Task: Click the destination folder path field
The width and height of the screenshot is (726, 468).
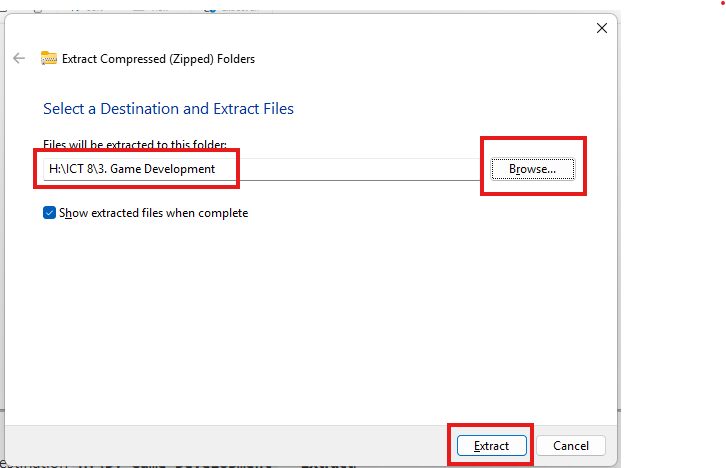Action: pos(262,169)
